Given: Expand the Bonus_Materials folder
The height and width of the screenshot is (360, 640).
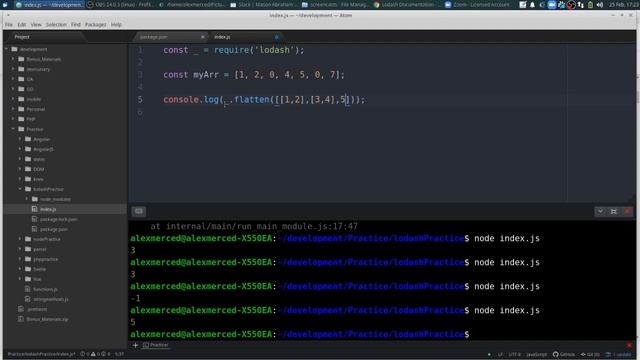Looking at the screenshot, I should click(13, 59).
